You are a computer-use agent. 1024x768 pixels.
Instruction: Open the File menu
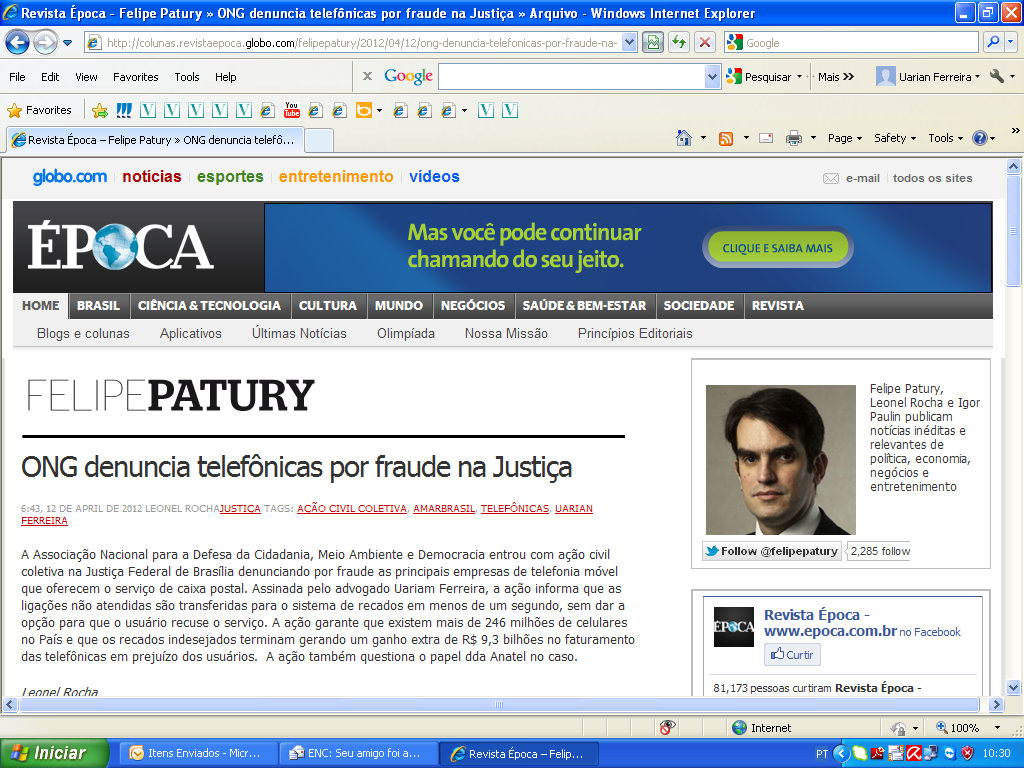tap(17, 77)
